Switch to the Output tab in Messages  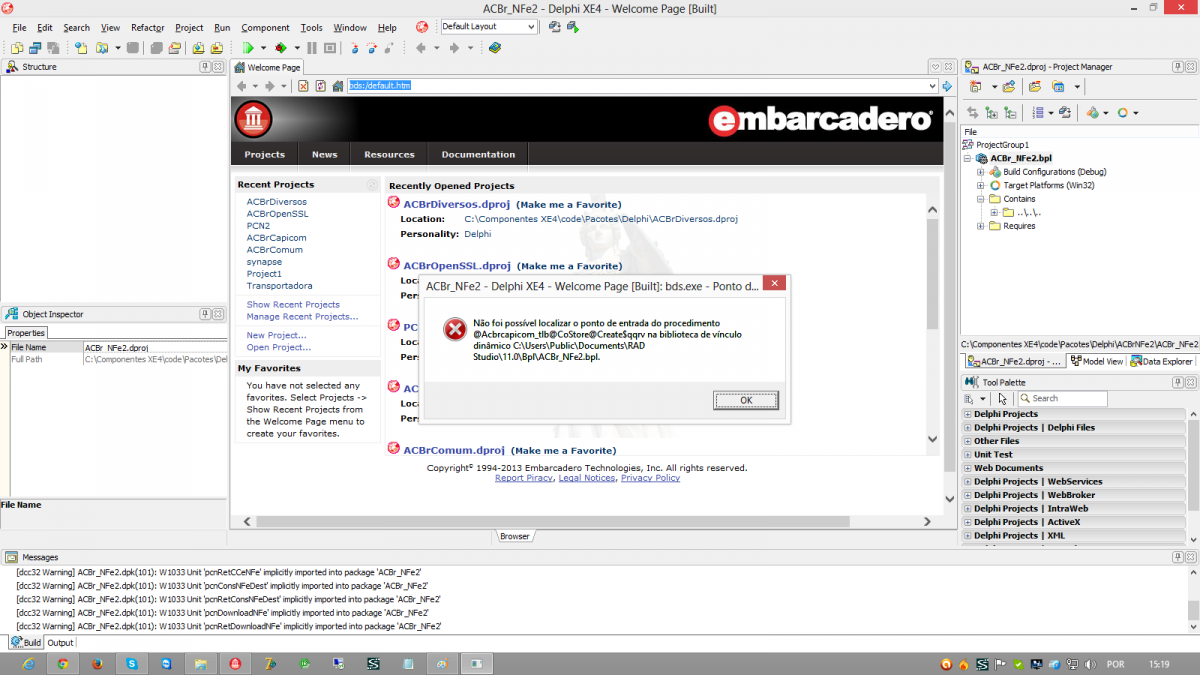60,643
